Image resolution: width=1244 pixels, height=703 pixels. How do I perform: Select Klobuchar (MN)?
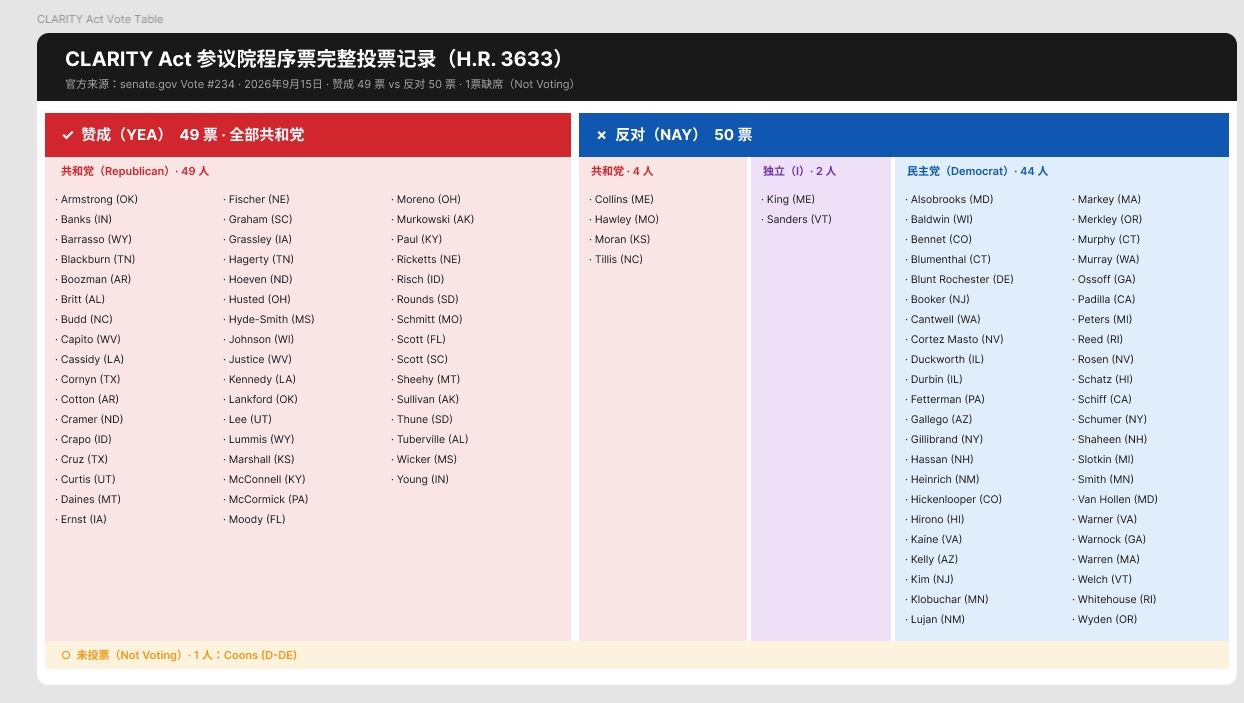tap(949, 599)
